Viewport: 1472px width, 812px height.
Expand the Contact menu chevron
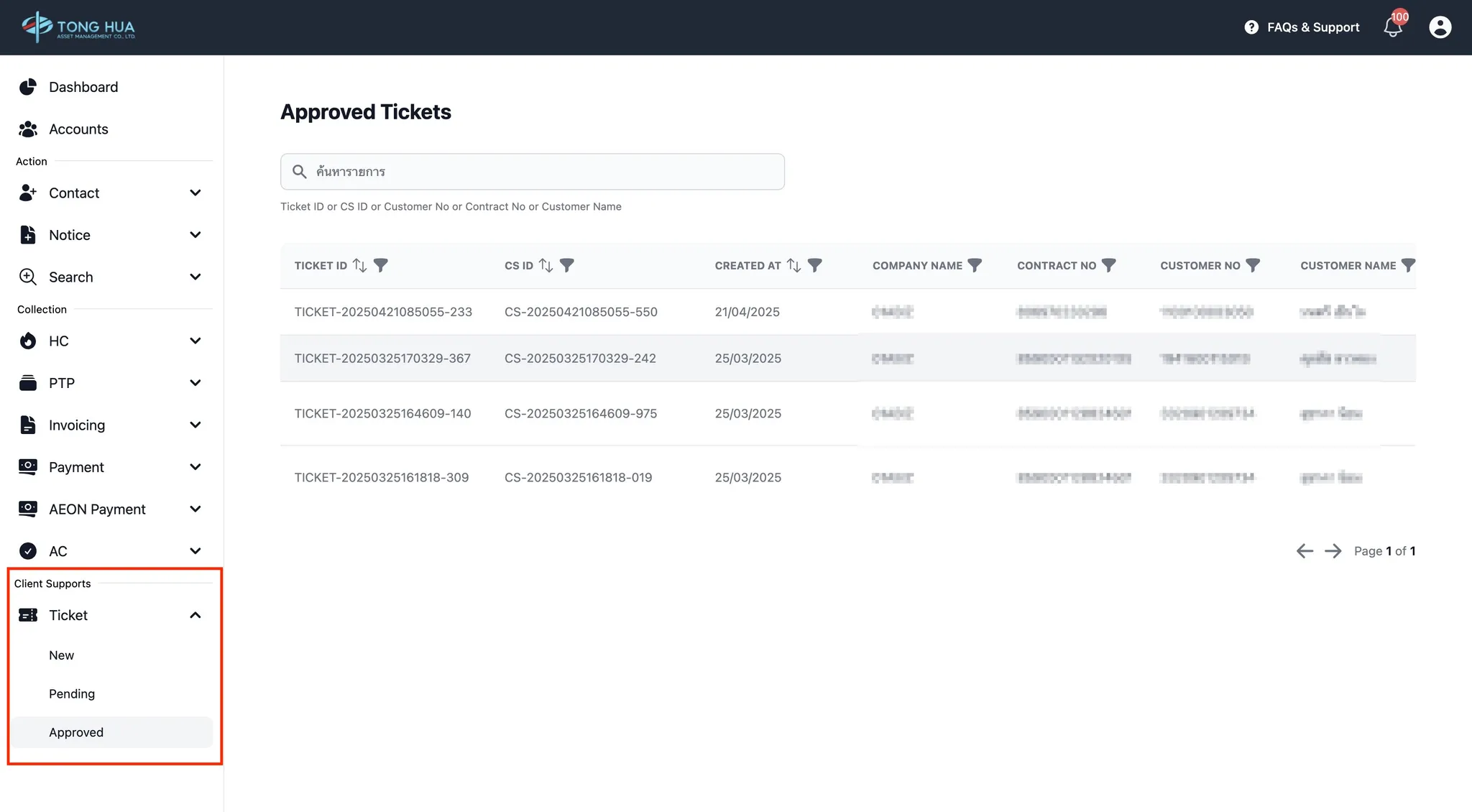click(195, 193)
